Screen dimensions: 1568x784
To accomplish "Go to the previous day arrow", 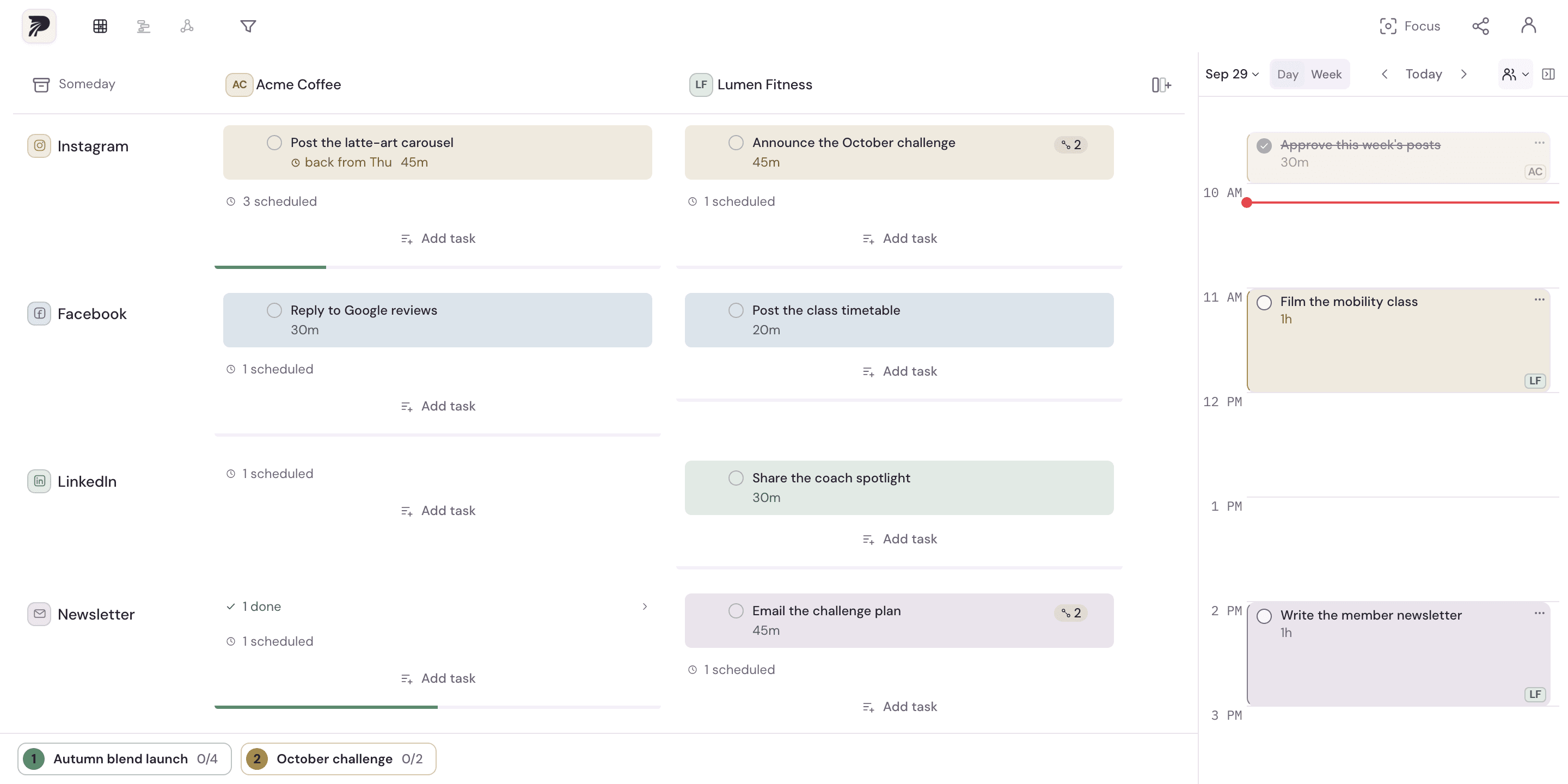I will pos(1384,74).
